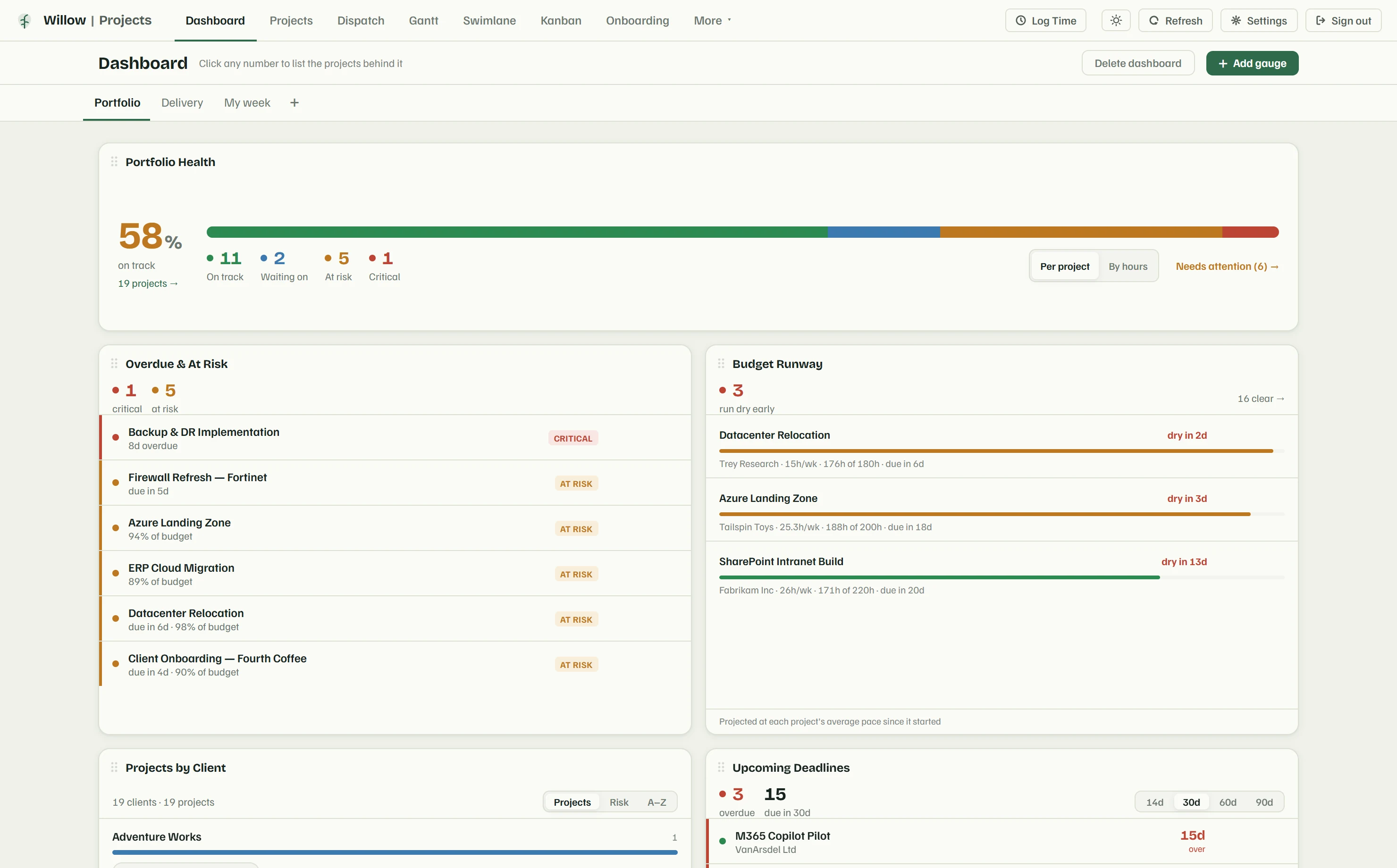Click the Willow leaf logo icon
Screen dimensions: 1397x868
tap(24, 21)
